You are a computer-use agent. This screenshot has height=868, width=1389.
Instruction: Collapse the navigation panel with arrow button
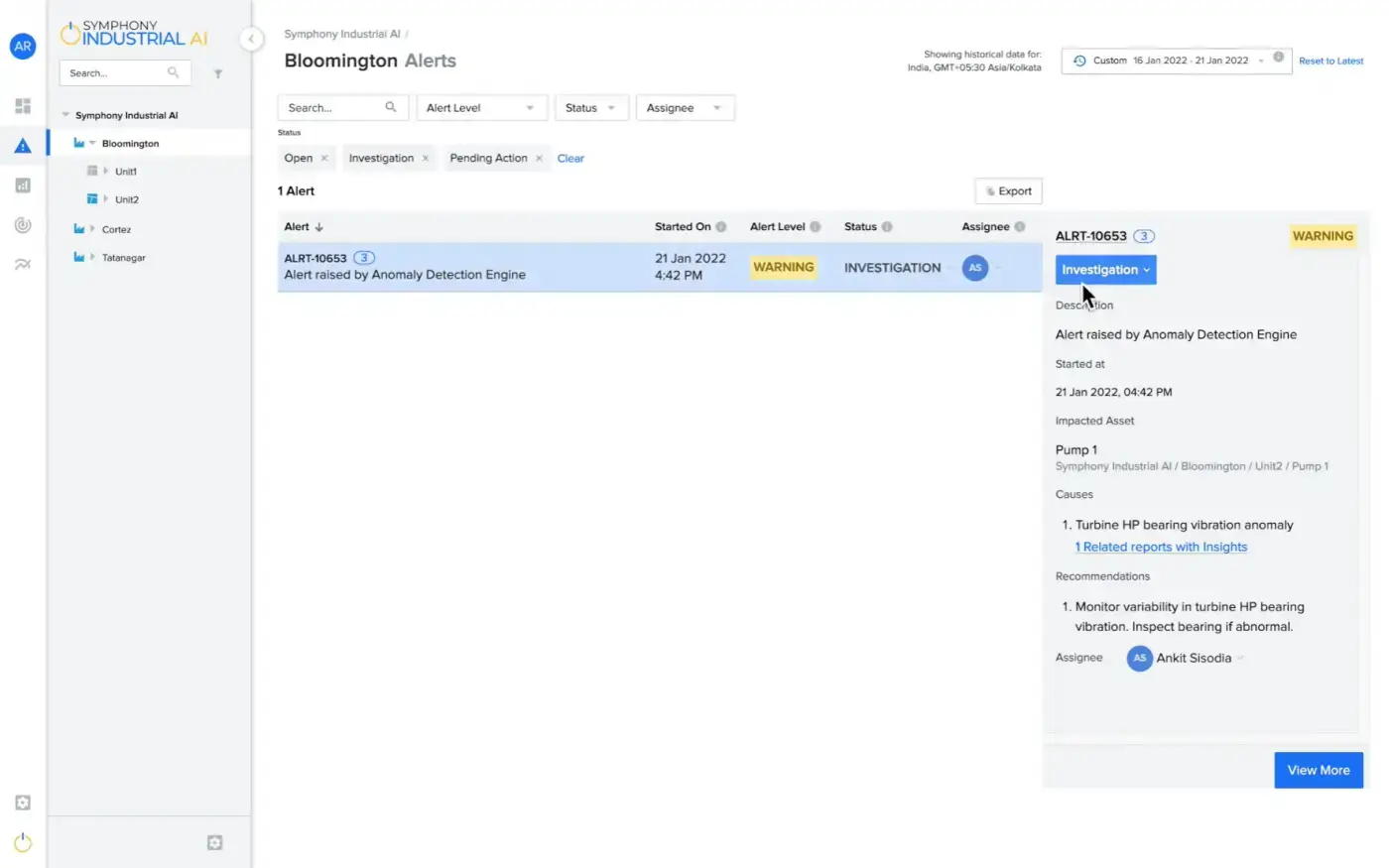pyautogui.click(x=251, y=39)
